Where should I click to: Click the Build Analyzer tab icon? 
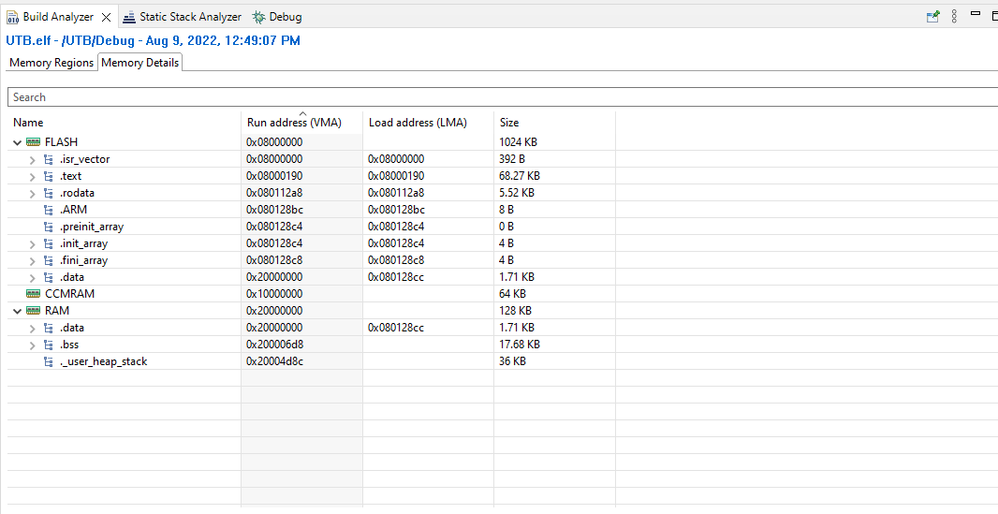13,17
